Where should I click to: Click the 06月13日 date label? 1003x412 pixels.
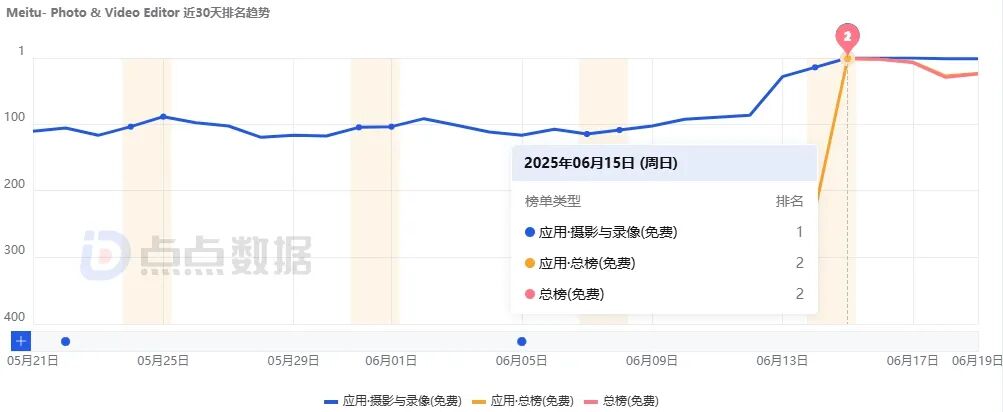tap(782, 361)
